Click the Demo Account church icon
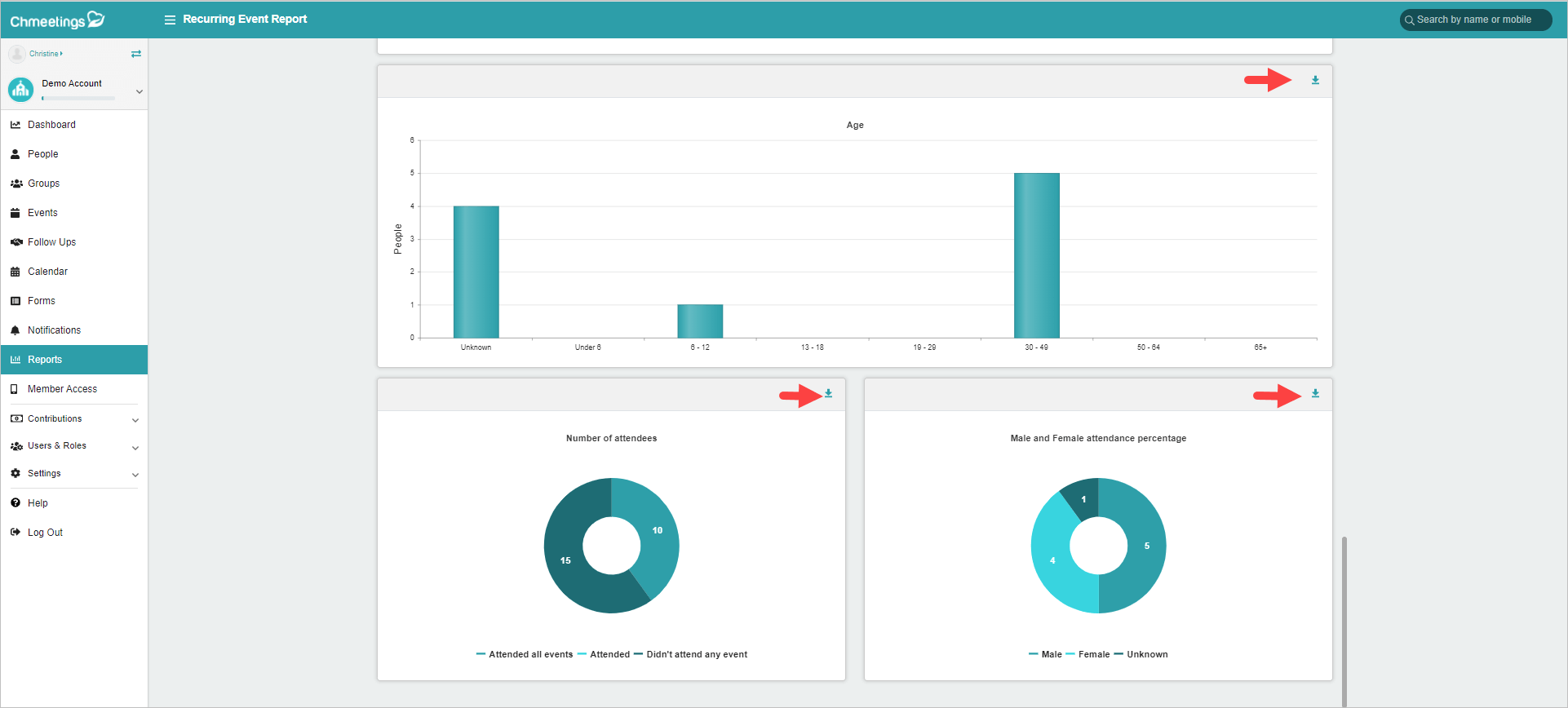The image size is (1568, 708). point(20,90)
